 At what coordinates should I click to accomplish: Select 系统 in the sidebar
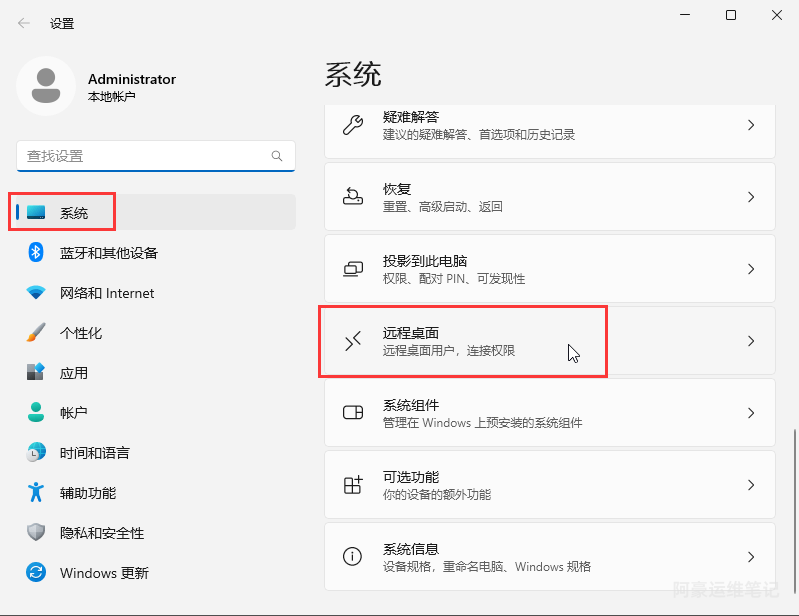(x=156, y=212)
